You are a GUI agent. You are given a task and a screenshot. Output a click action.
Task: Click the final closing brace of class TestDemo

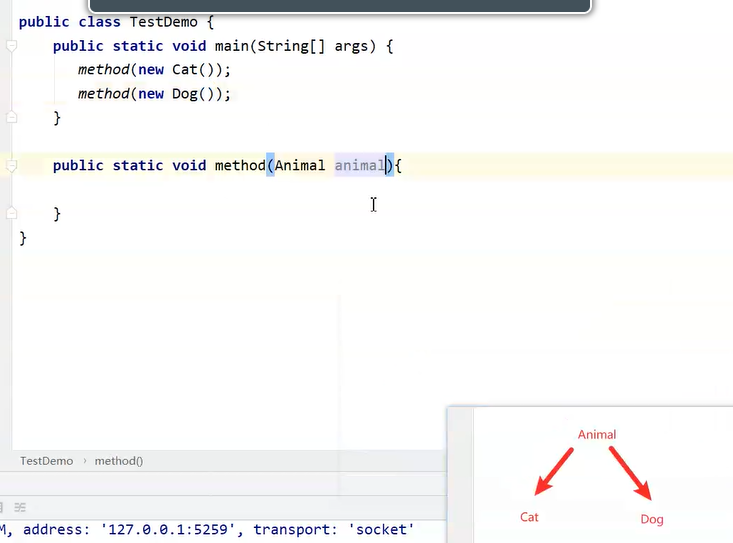23,238
